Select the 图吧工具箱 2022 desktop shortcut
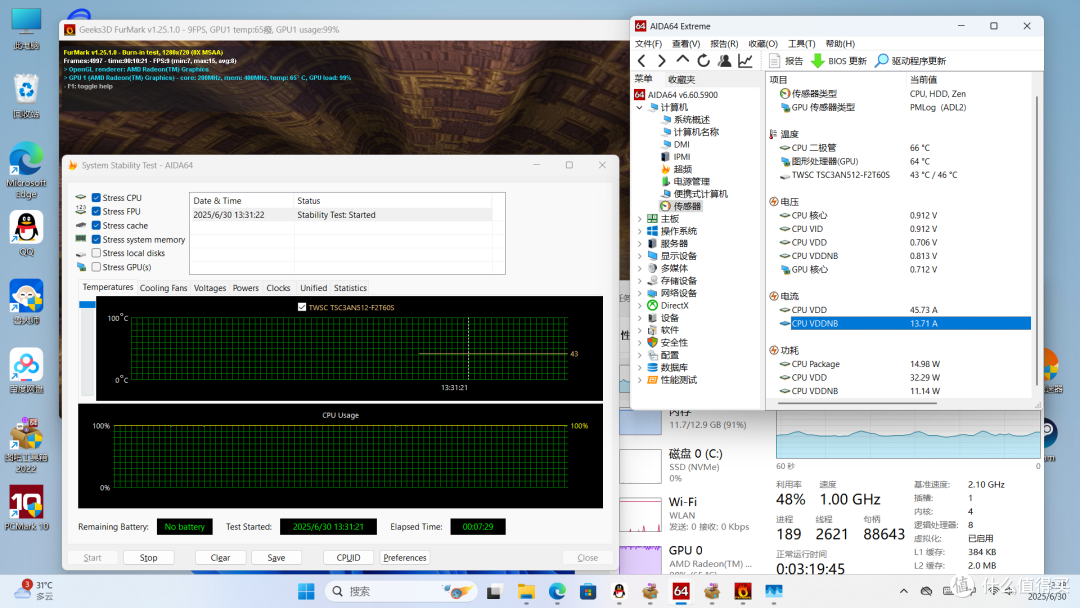Viewport: 1080px width, 608px height. pos(26,445)
